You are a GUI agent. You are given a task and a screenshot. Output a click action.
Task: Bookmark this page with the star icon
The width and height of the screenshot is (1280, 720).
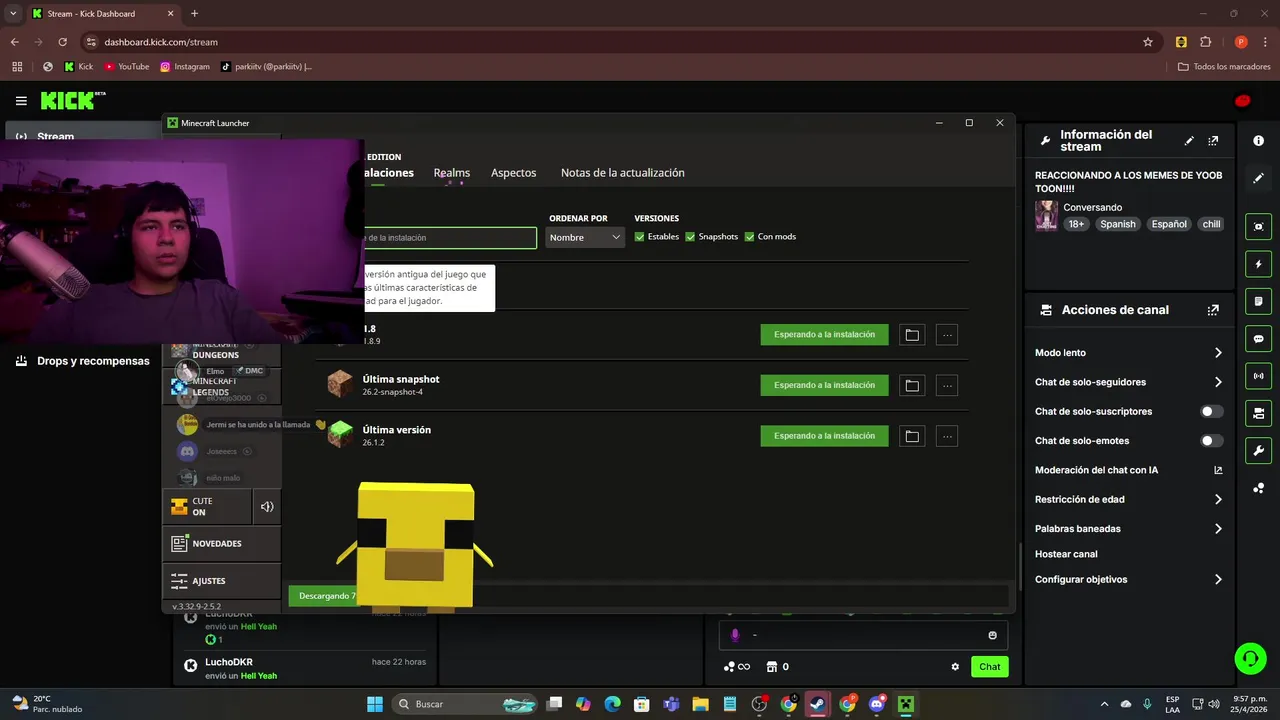pyautogui.click(x=1148, y=42)
